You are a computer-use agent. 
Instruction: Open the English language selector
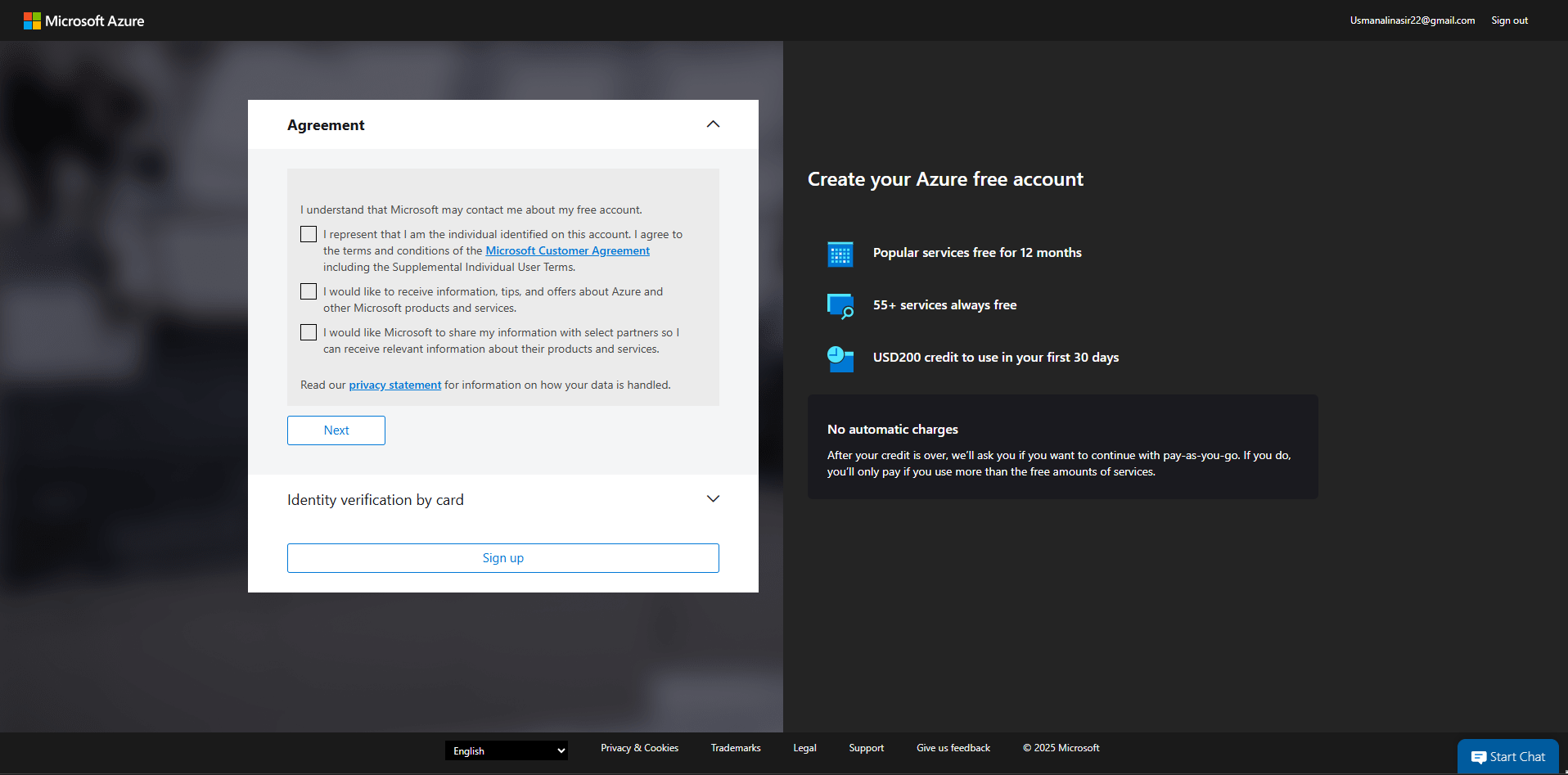[x=506, y=750]
